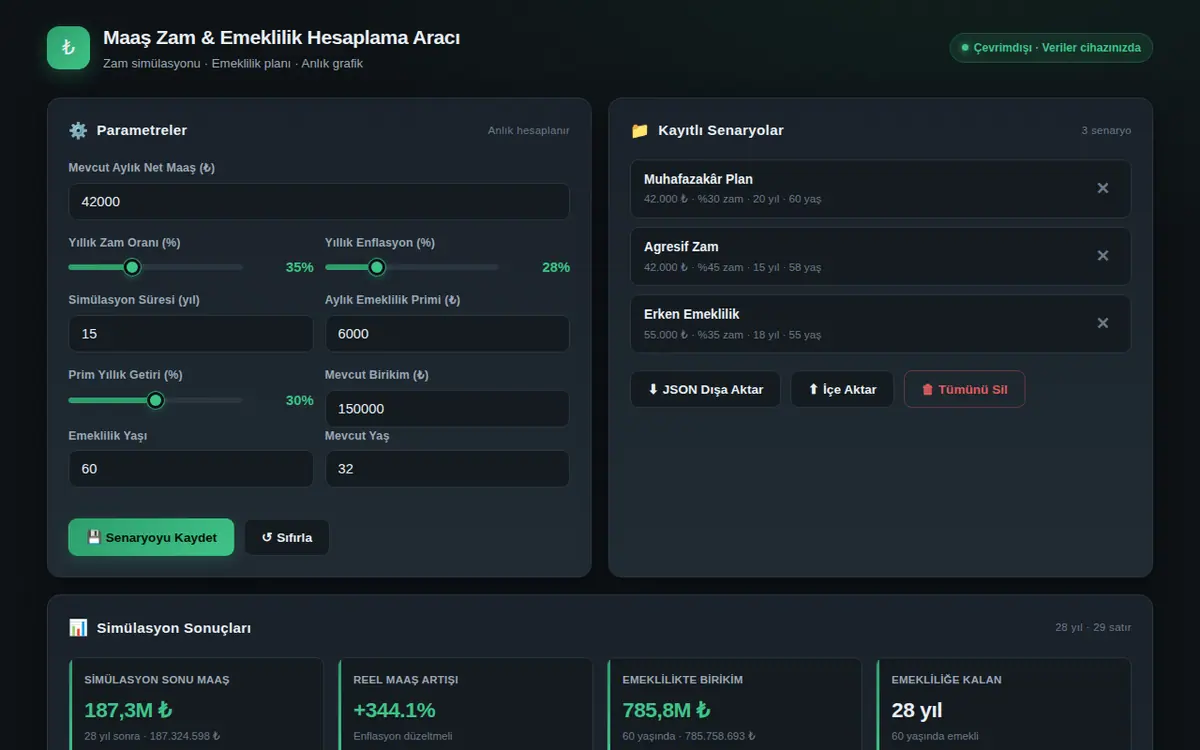Click the "28 yıl · 29 satır" summary
This screenshot has width=1200, height=750.
(1093, 627)
